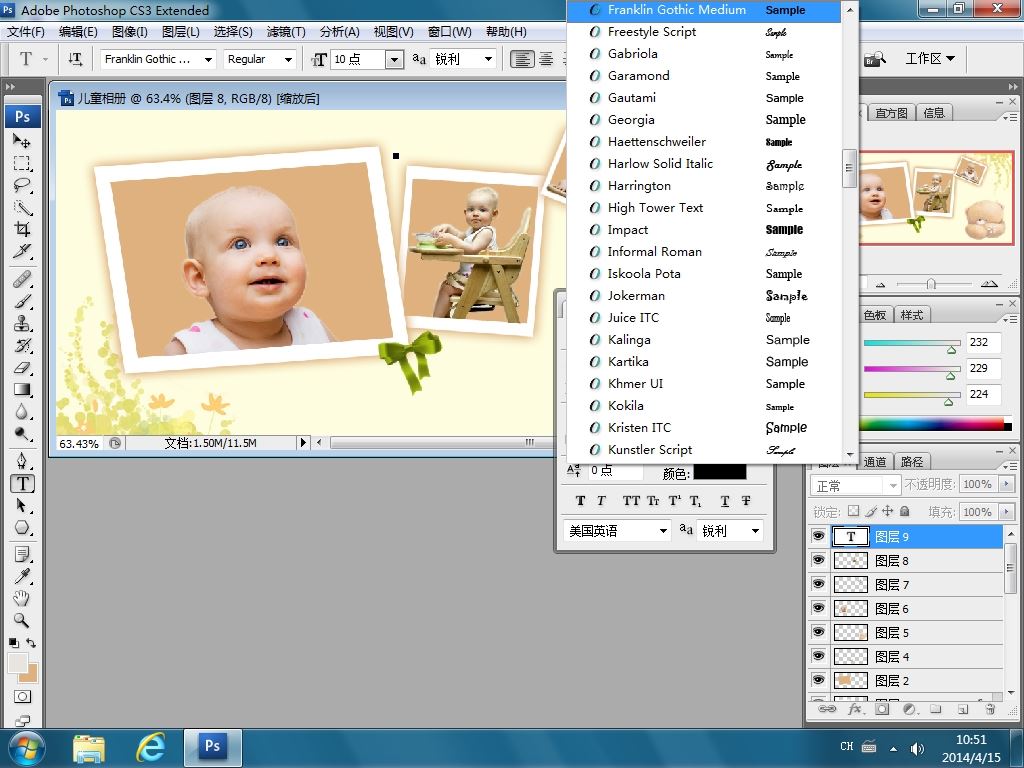The image size is (1024, 768).
Task: Switch to the 通道 tab
Action: point(875,462)
